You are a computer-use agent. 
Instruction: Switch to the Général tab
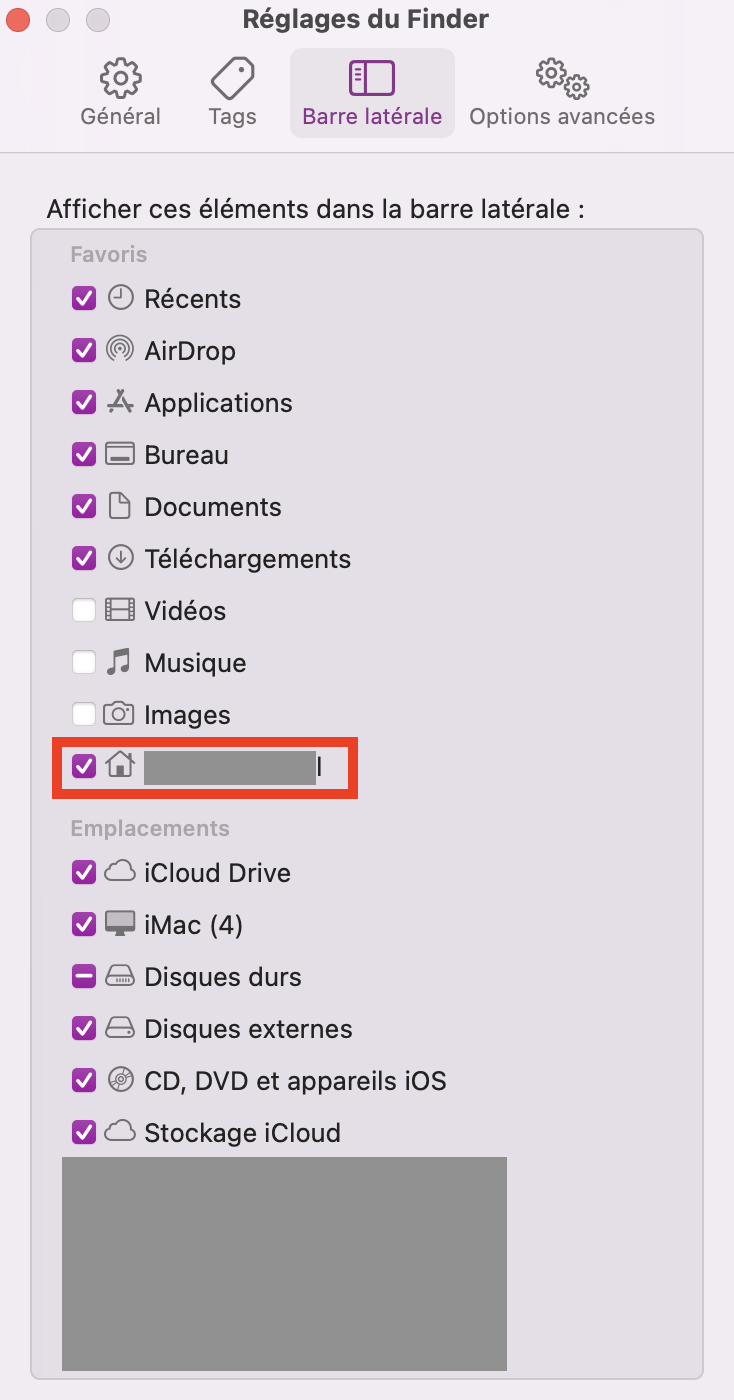[120, 94]
